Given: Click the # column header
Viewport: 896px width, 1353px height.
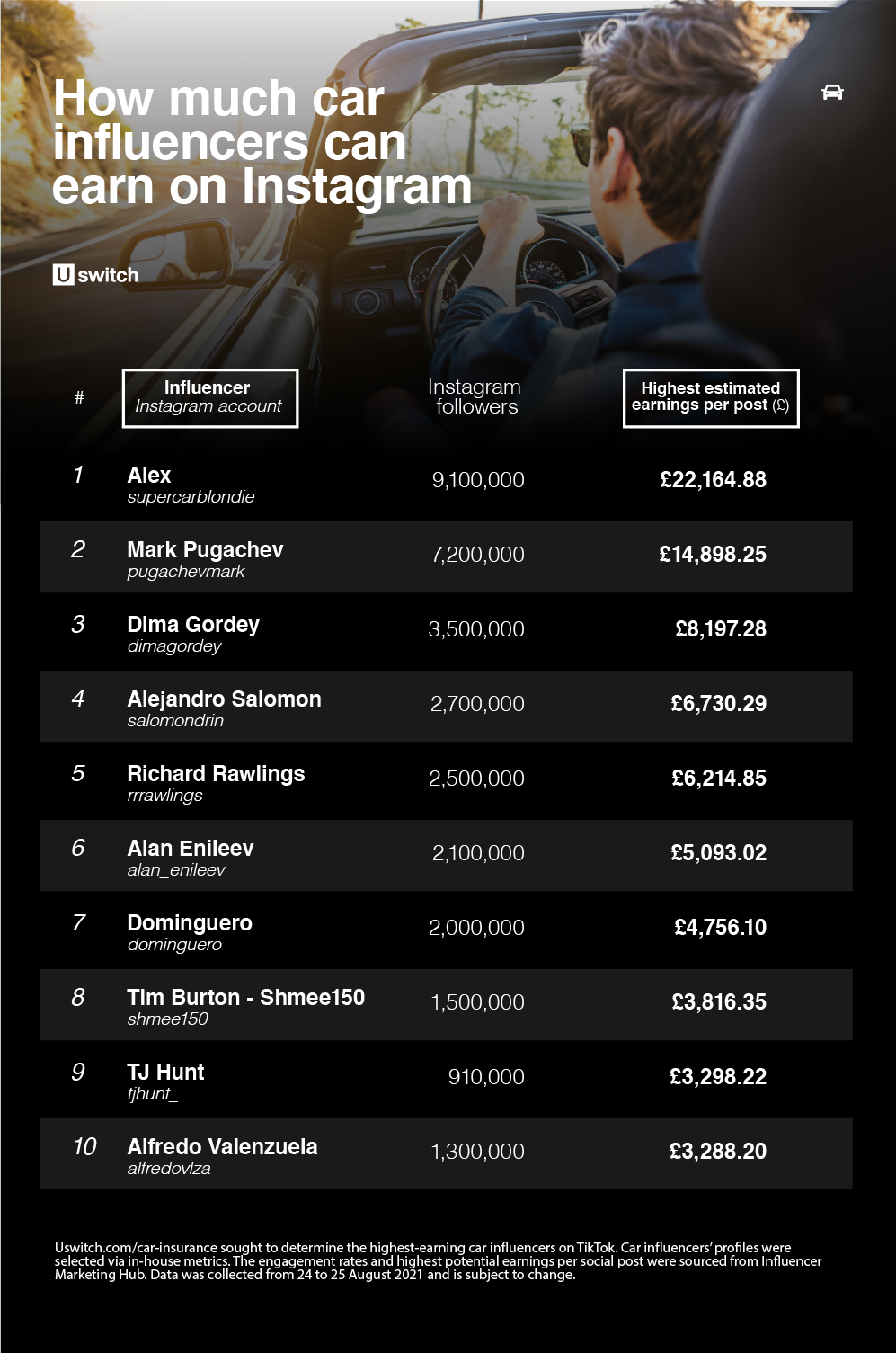Looking at the screenshot, I should click(79, 397).
